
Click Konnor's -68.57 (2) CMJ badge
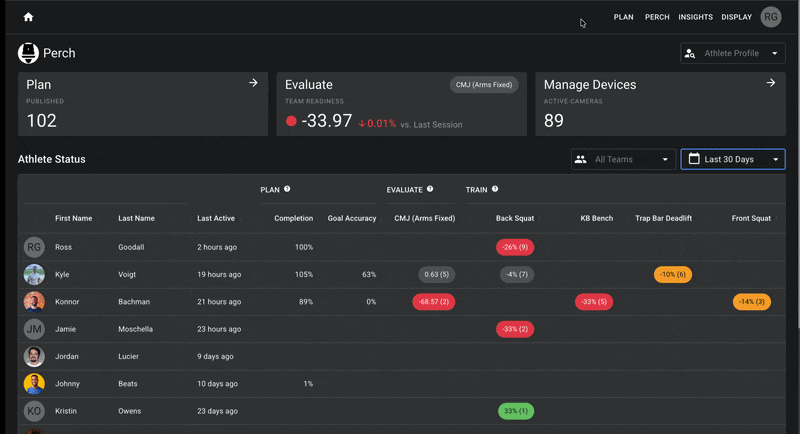point(434,302)
